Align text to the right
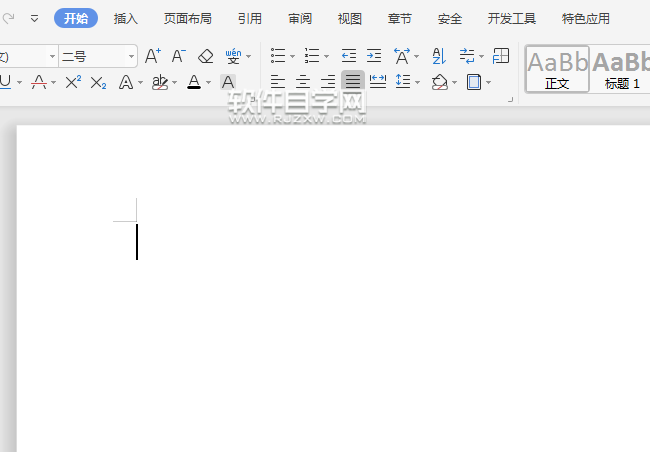 pyautogui.click(x=328, y=82)
